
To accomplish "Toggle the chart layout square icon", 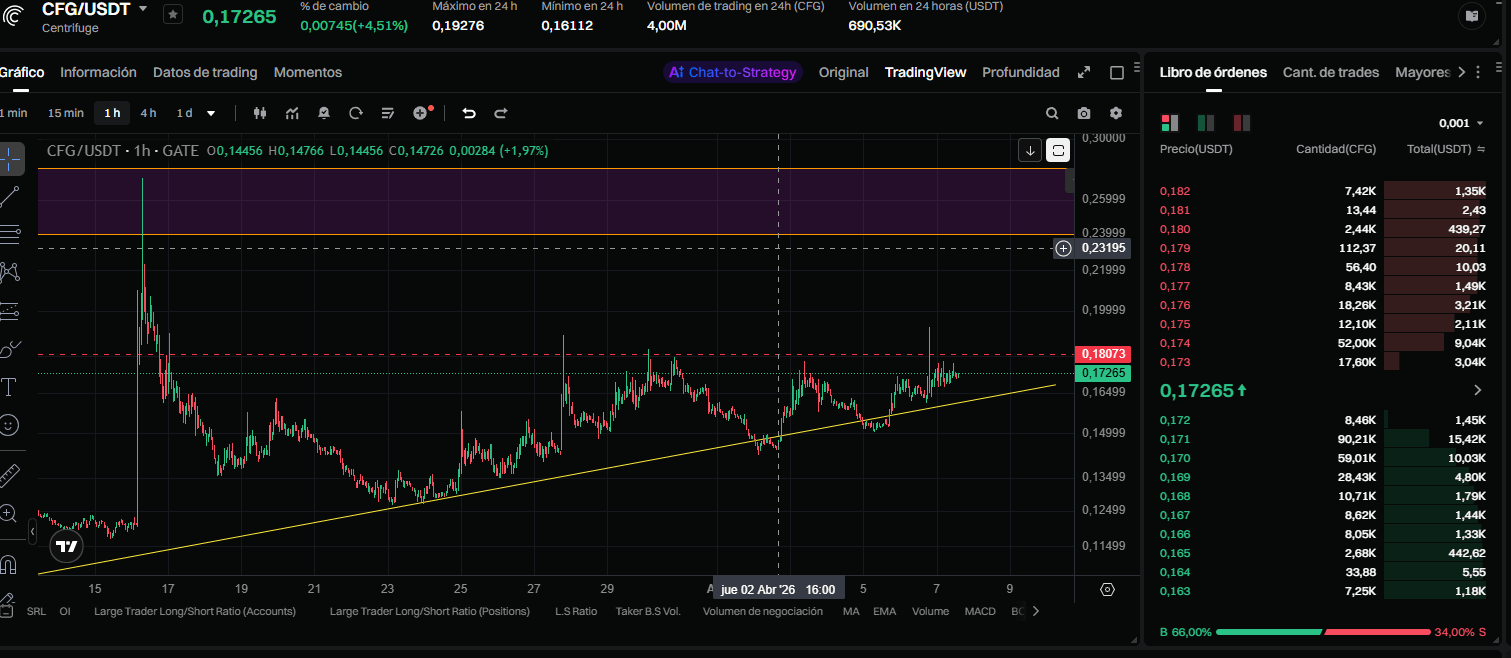I will tap(1117, 72).
